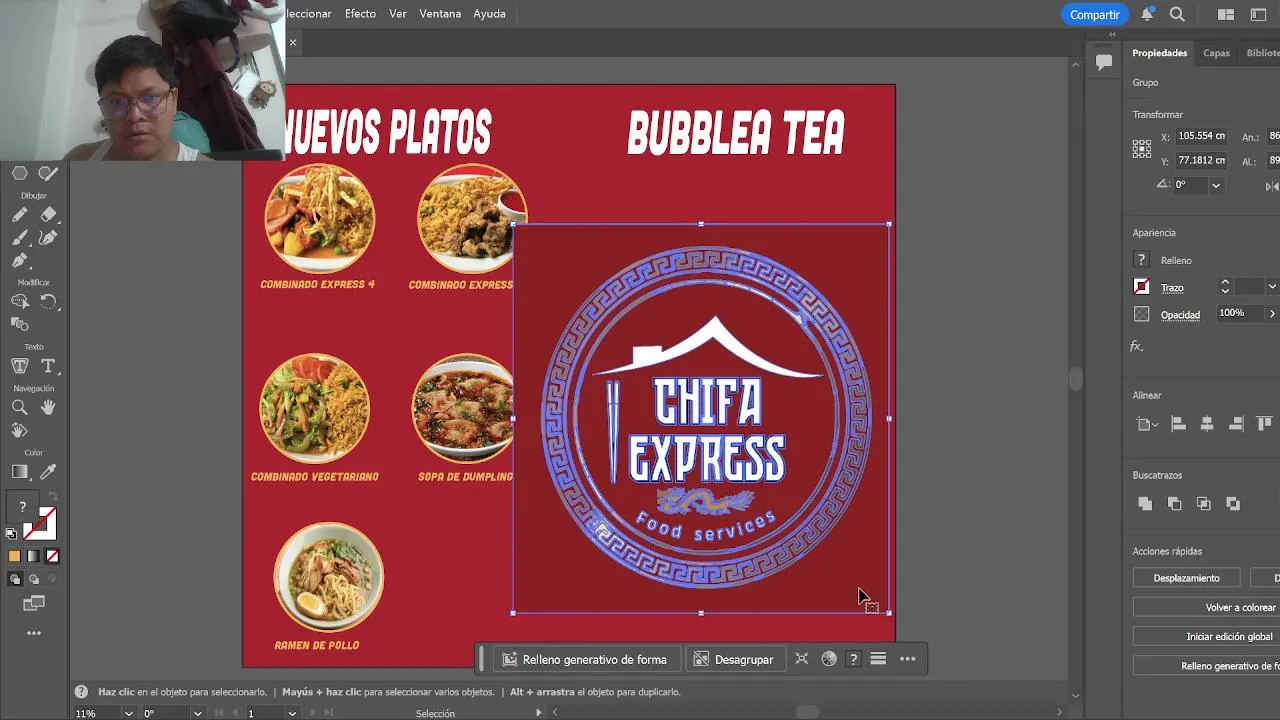Image resolution: width=1280 pixels, height=720 pixels.
Task: Click the Intersect pathfinder icon
Action: pos(1203,504)
